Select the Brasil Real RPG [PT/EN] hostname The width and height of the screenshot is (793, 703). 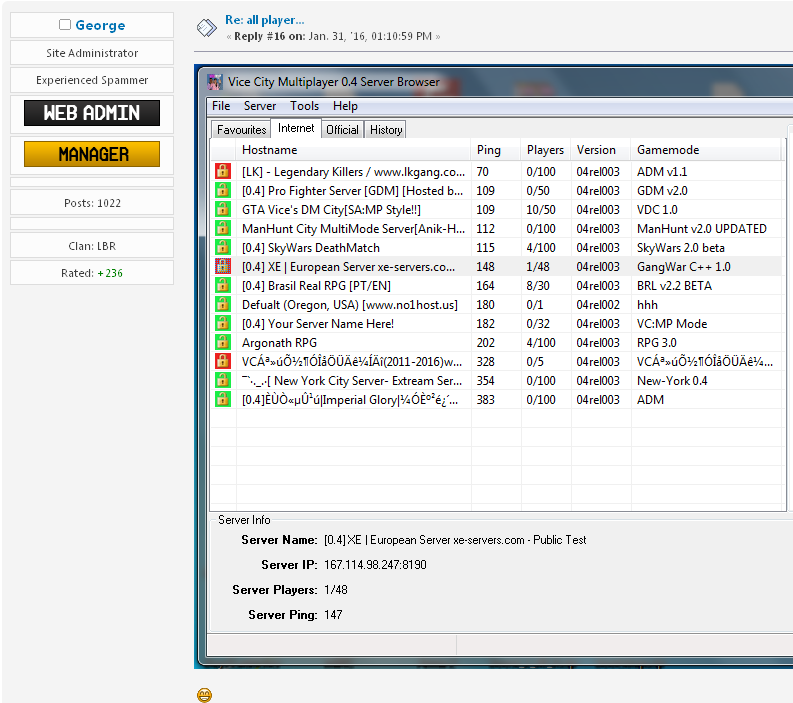[316, 286]
